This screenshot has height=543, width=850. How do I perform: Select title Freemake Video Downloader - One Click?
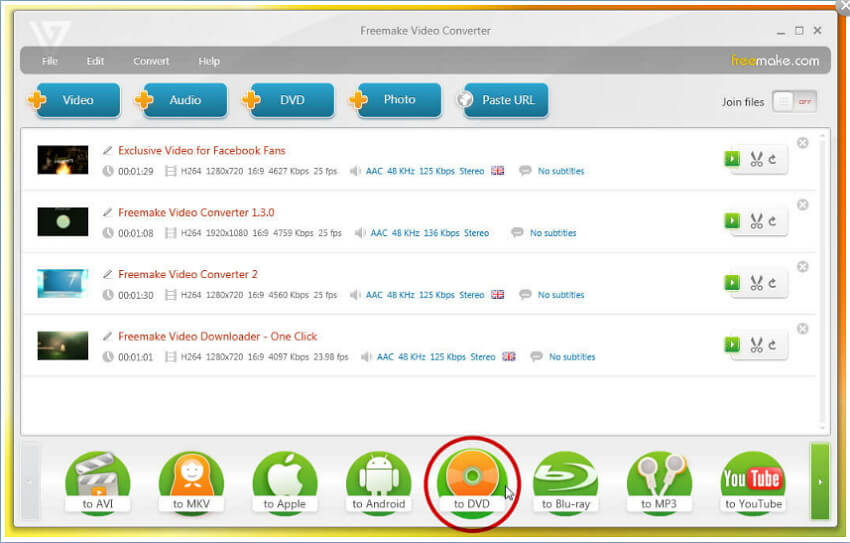coord(217,337)
